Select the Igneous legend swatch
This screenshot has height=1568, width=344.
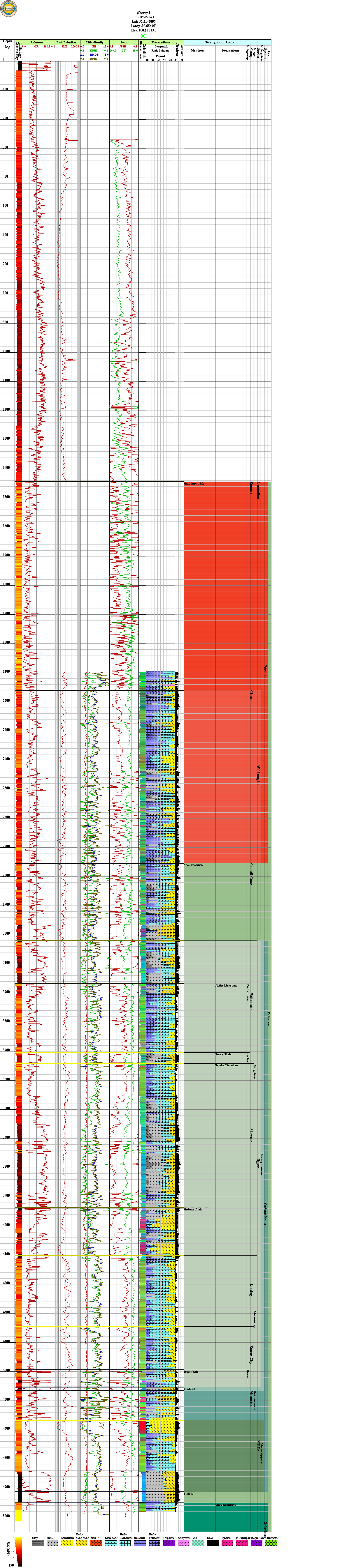coord(227,1543)
